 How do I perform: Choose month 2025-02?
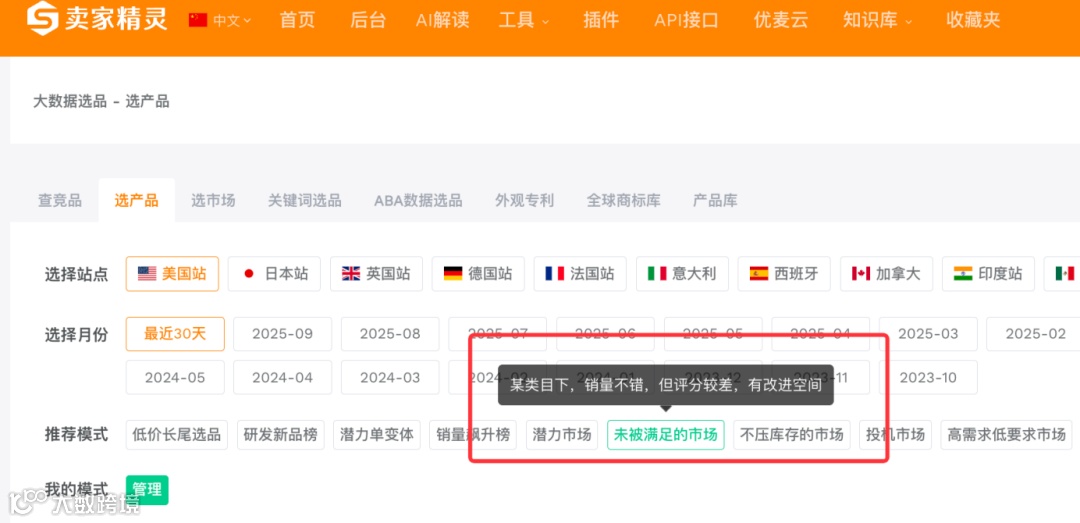[1035, 334]
